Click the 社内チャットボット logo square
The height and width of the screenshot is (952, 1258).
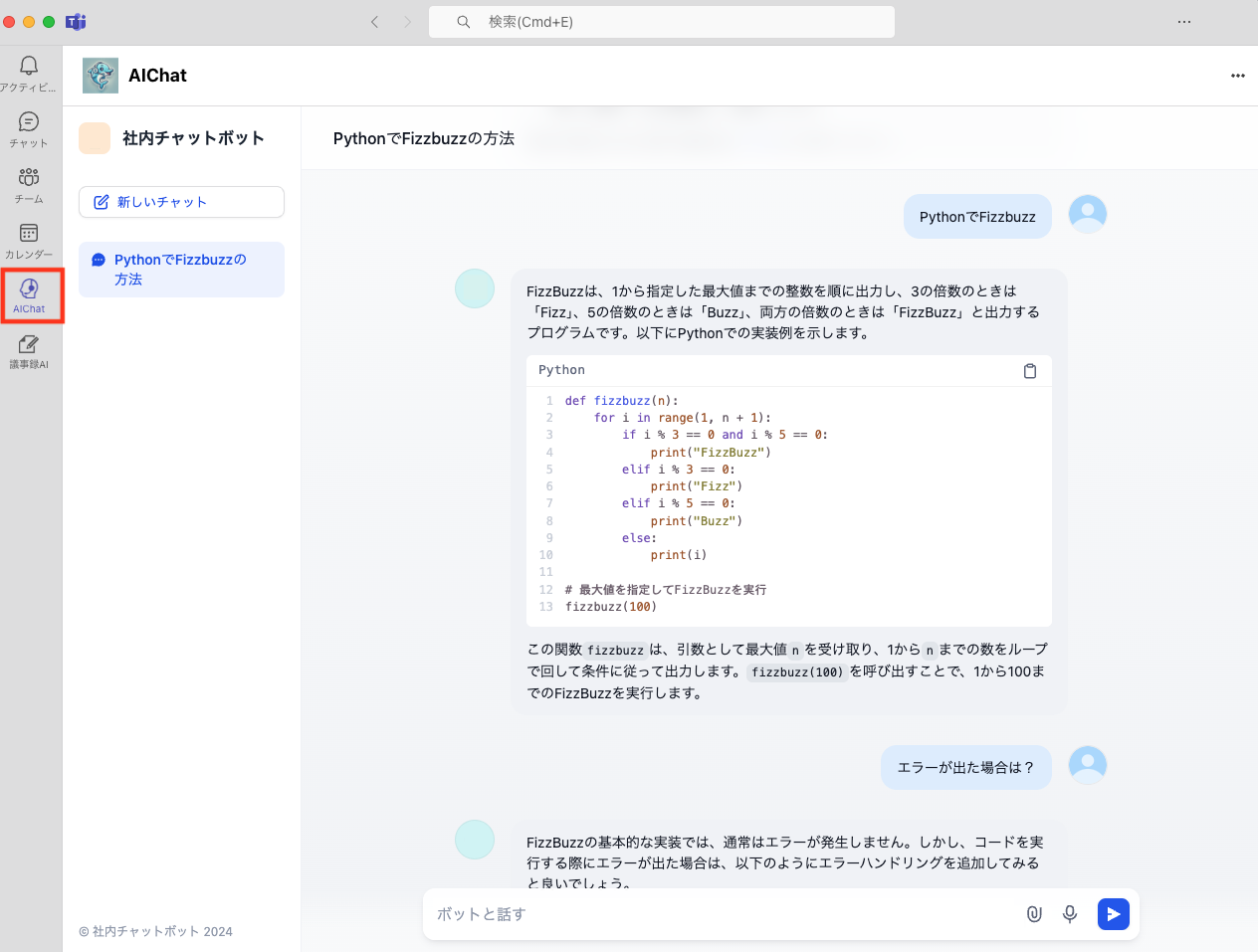coord(95,138)
